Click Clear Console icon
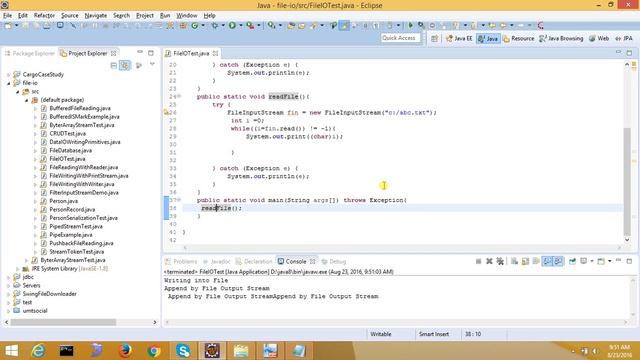 tap(514, 261)
